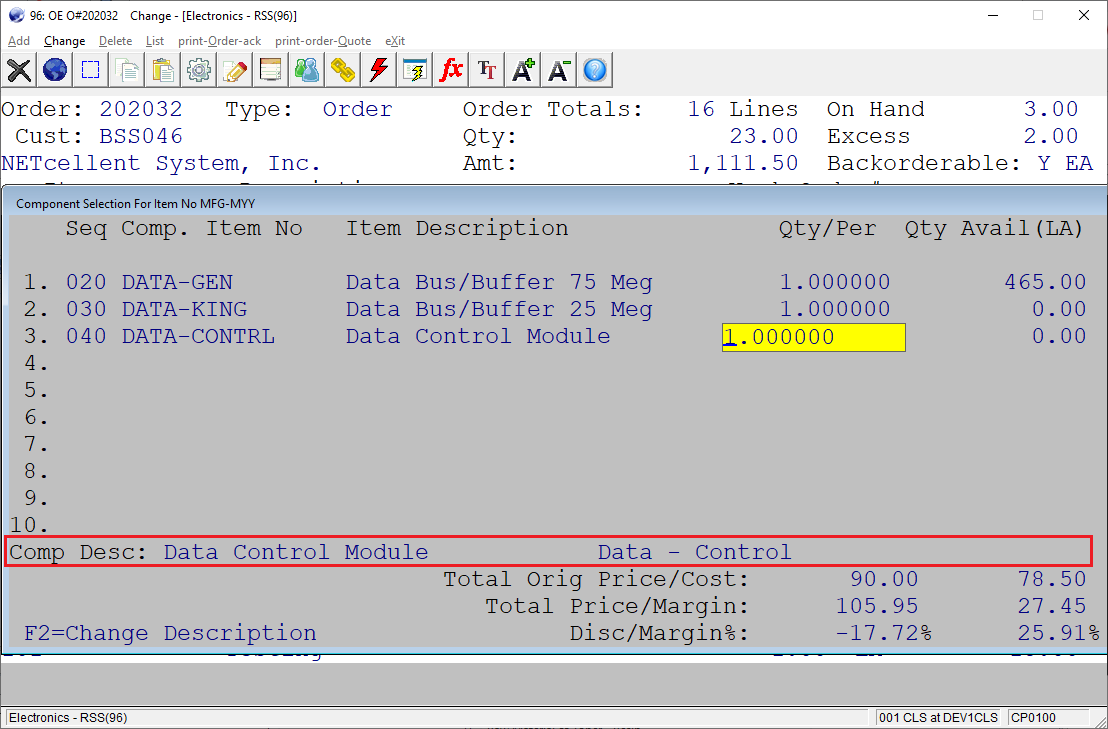Open the Add menu
Viewport: 1108px width, 729px height.
[x=19, y=41]
